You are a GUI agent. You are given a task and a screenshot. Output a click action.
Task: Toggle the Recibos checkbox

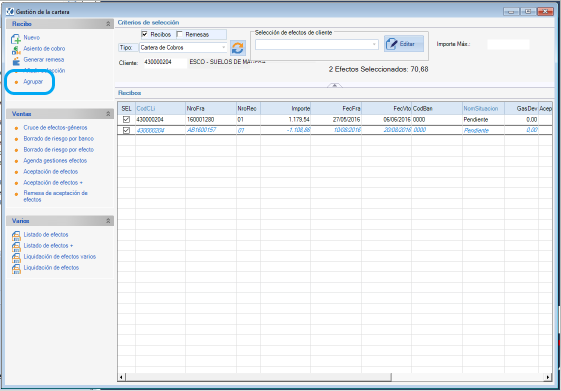click(144, 34)
